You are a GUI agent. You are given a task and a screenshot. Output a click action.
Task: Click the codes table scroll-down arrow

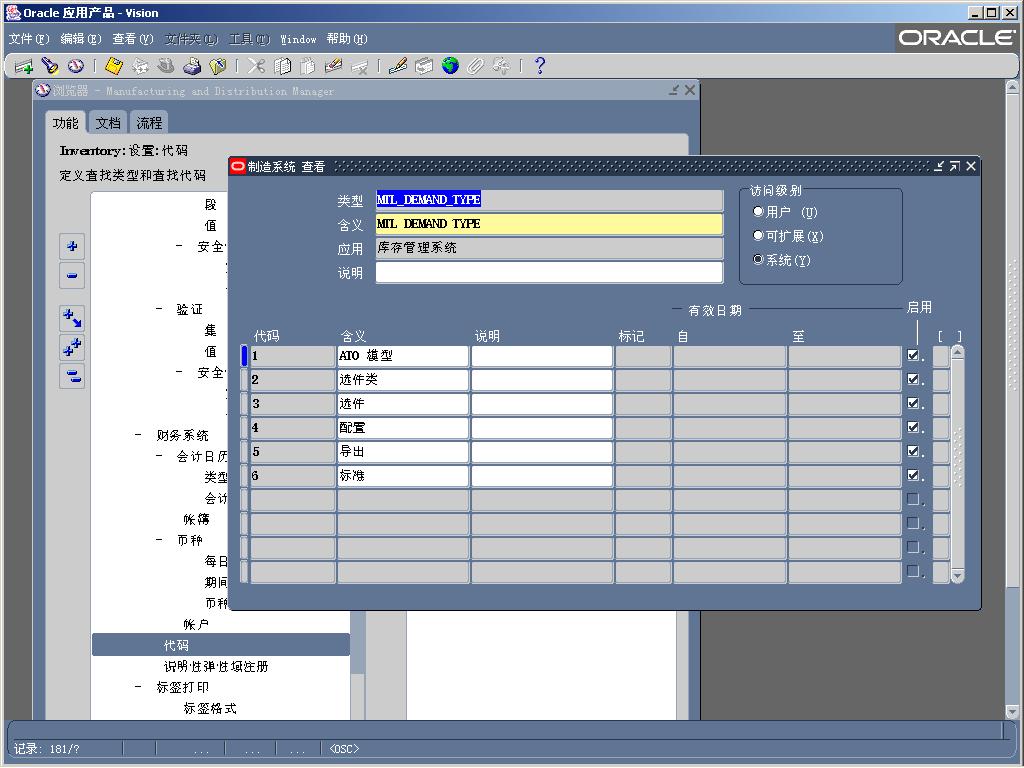pos(957,575)
